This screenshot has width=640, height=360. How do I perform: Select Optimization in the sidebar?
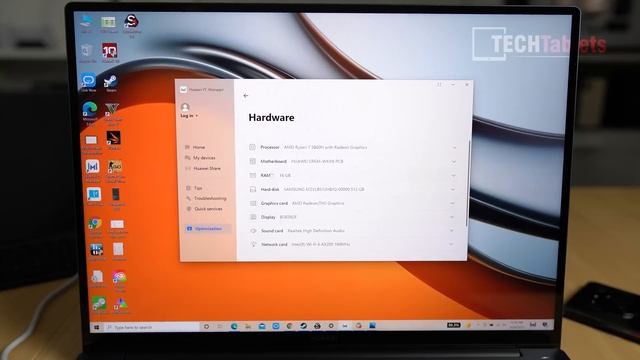pyautogui.click(x=207, y=229)
